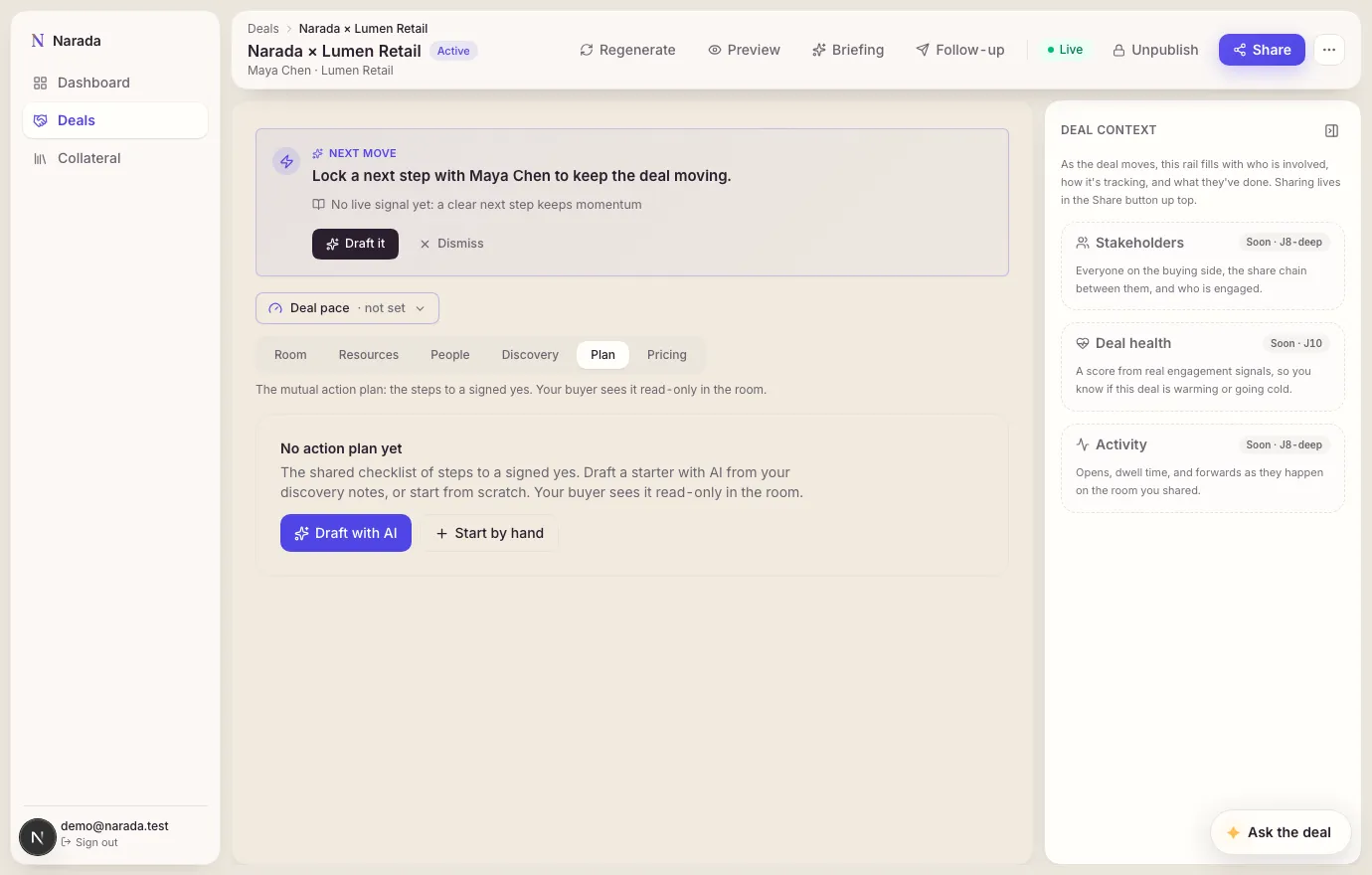1372x875 pixels.
Task: Collapse the Deal Context panel
Action: 1332,130
